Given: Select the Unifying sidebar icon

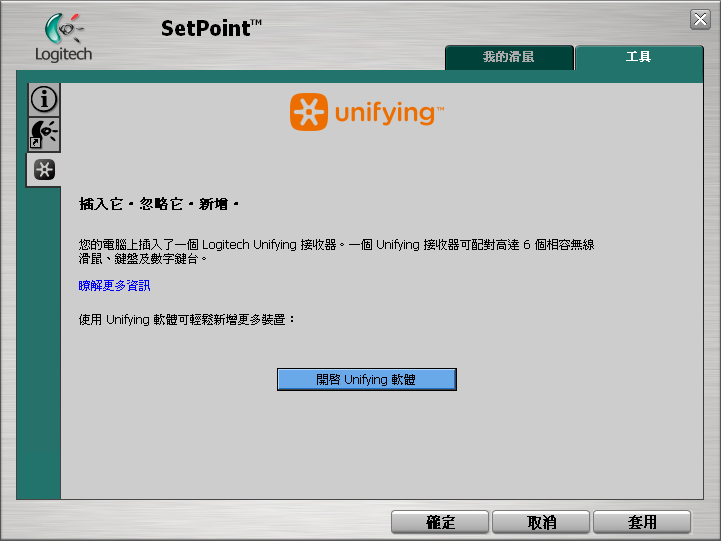Looking at the screenshot, I should [x=44, y=170].
